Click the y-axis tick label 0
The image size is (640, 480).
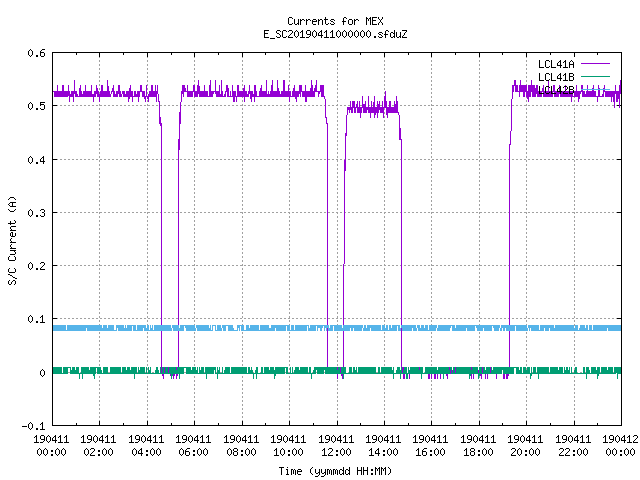(42, 373)
